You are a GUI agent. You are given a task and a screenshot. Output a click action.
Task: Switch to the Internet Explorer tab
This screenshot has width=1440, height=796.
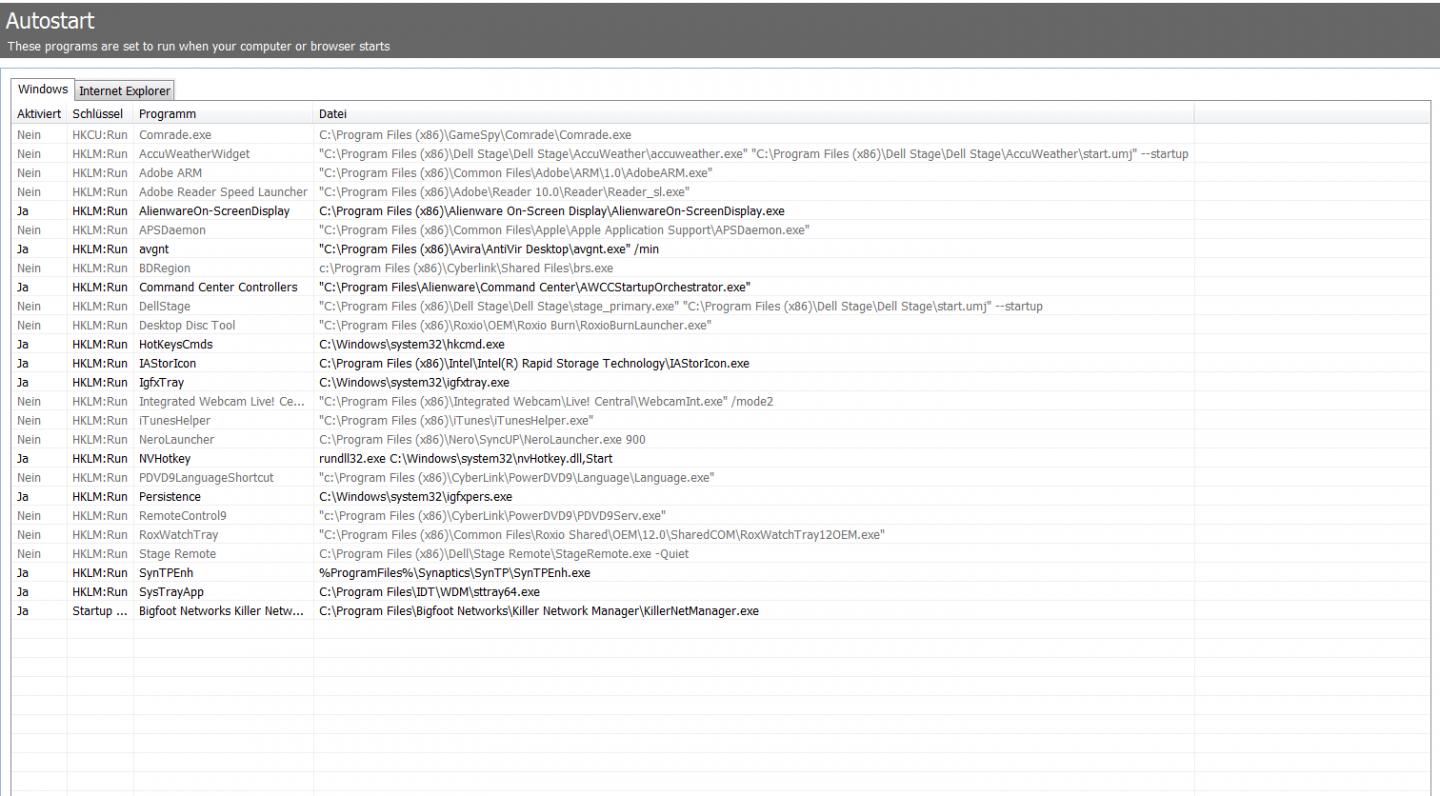point(125,91)
